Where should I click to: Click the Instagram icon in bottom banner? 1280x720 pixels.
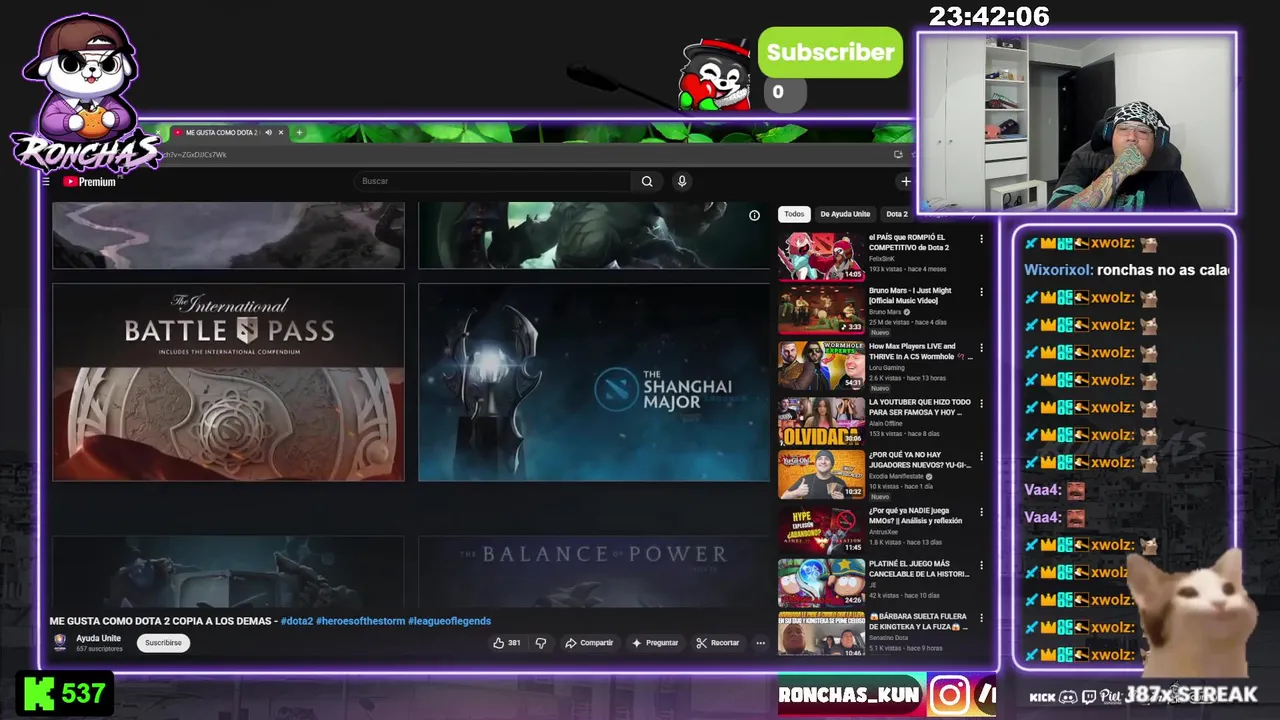pos(949,695)
